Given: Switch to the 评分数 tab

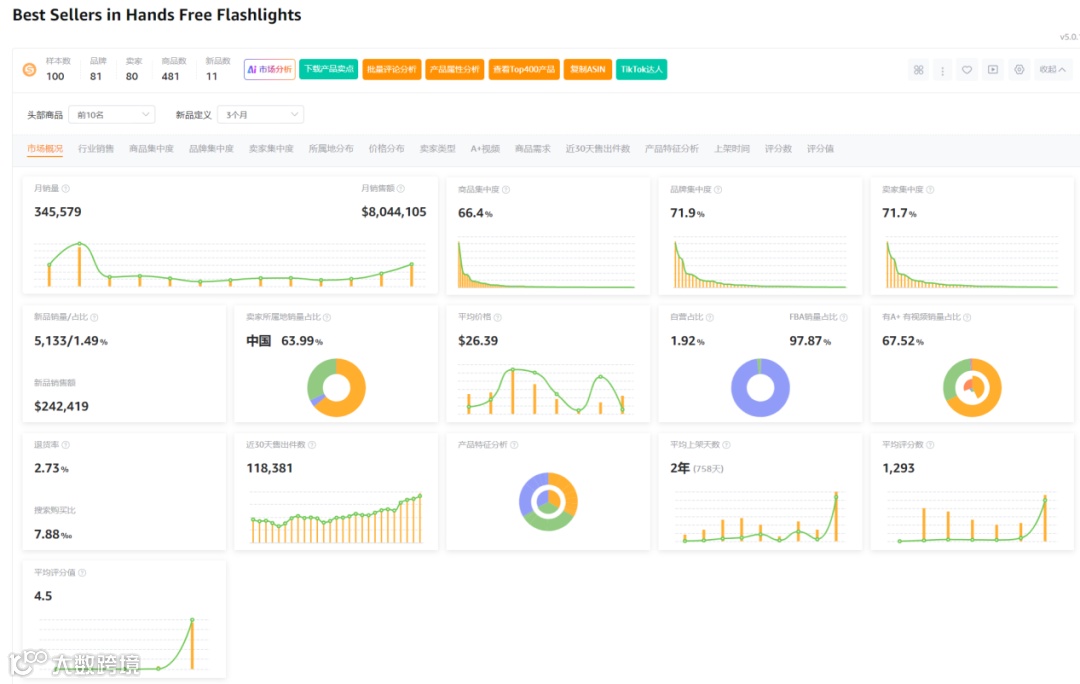Looking at the screenshot, I should coord(778,149).
